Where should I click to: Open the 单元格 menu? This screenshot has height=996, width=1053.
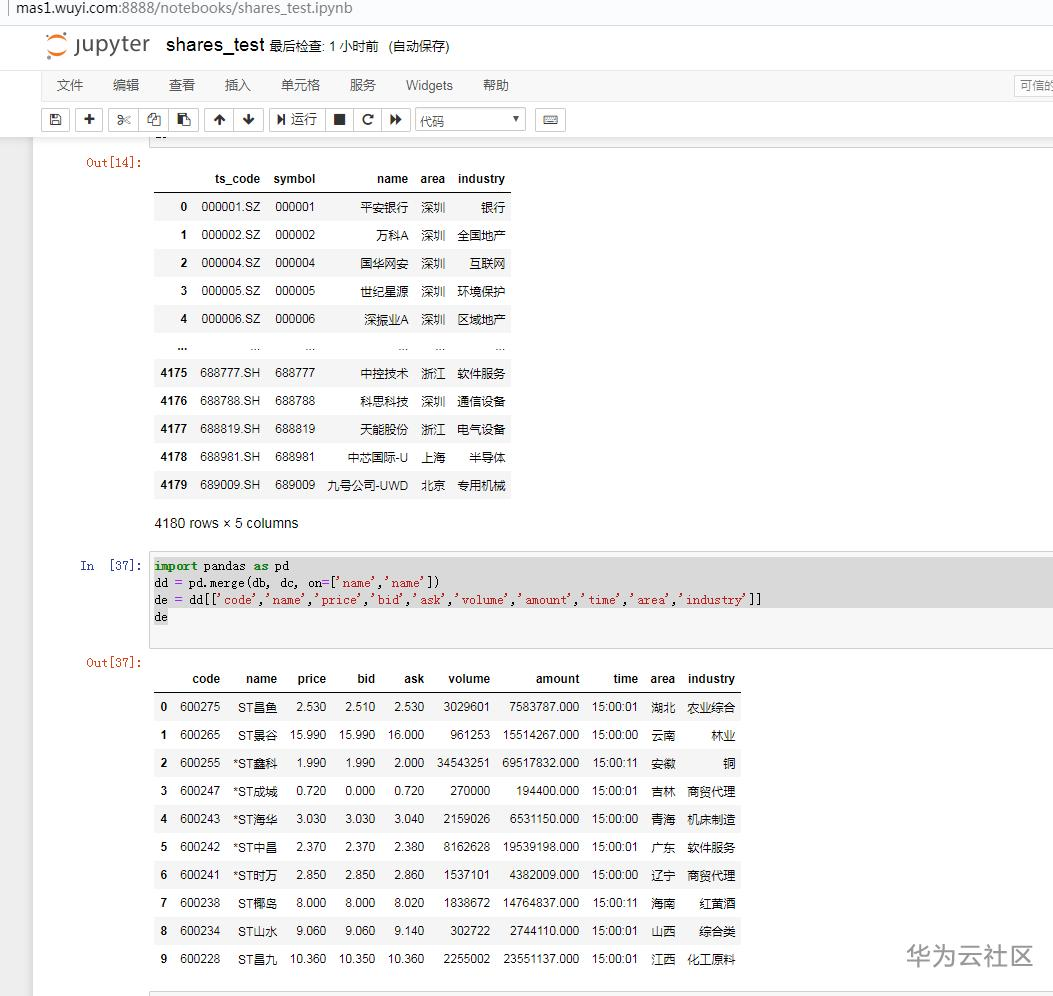(300, 85)
